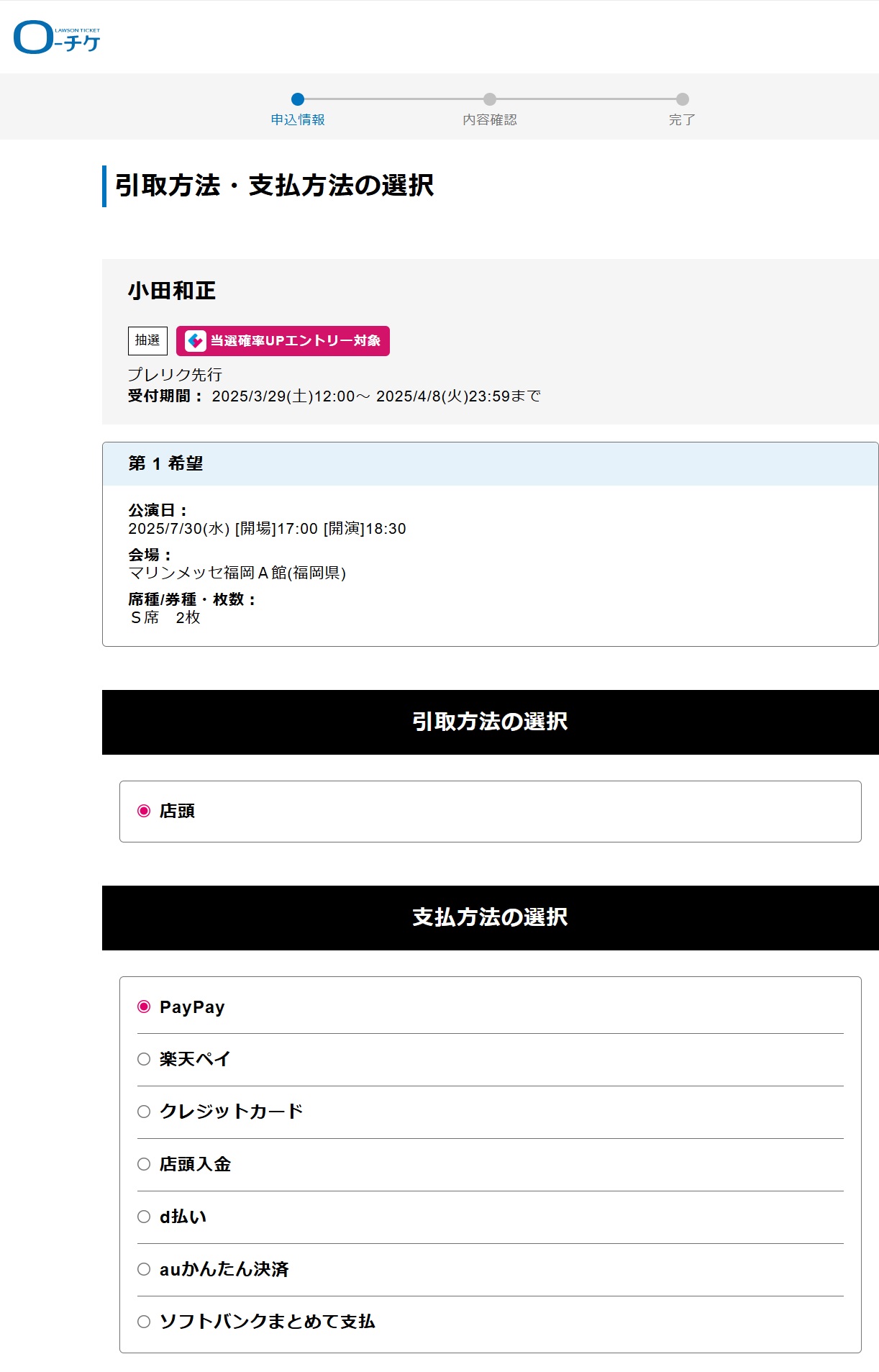The height and width of the screenshot is (1372, 879).
Task: Choose クレジットカード payment option
Action: [x=144, y=1112]
